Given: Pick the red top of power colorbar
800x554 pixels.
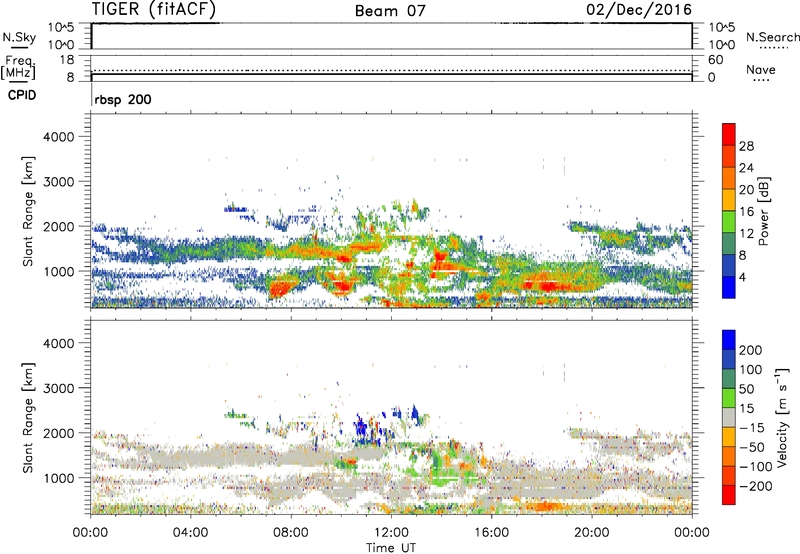Looking at the screenshot, I should pyautogui.click(x=729, y=134).
